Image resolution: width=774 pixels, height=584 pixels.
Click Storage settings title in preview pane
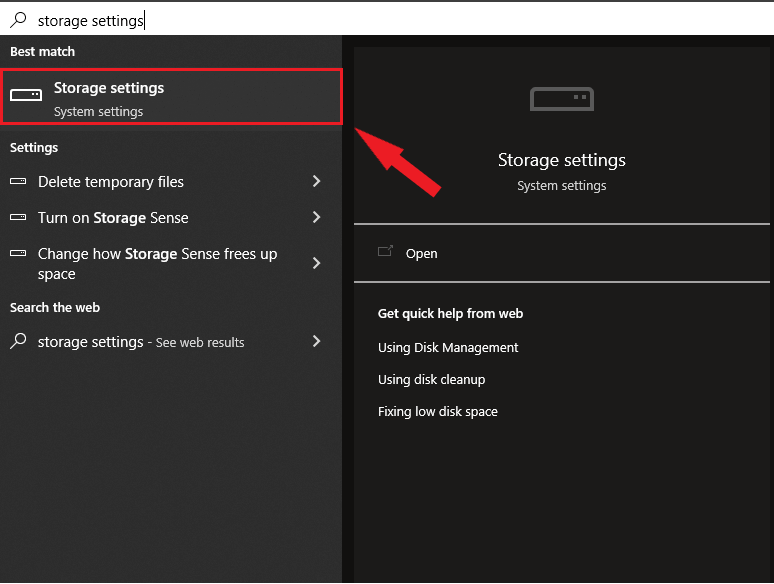coord(562,160)
